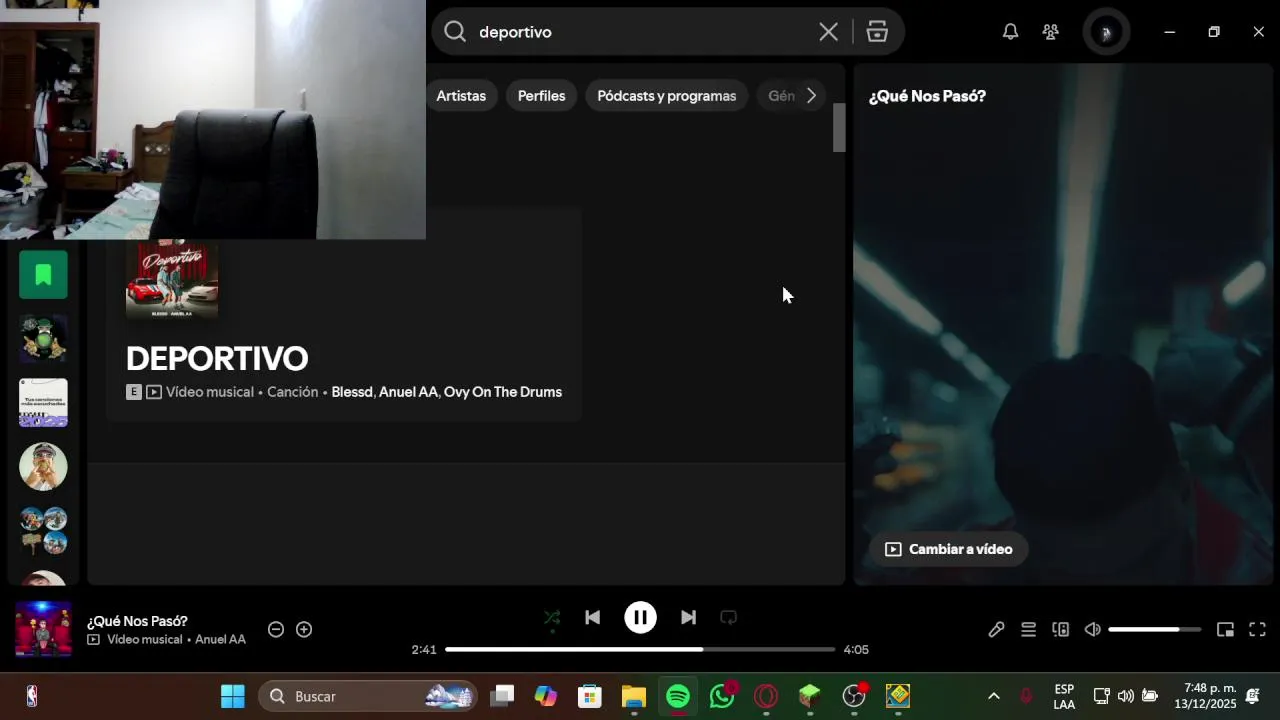Viewport: 1280px width, 720px height.
Task: Open the ESP LAA language selector
Action: (1064, 696)
